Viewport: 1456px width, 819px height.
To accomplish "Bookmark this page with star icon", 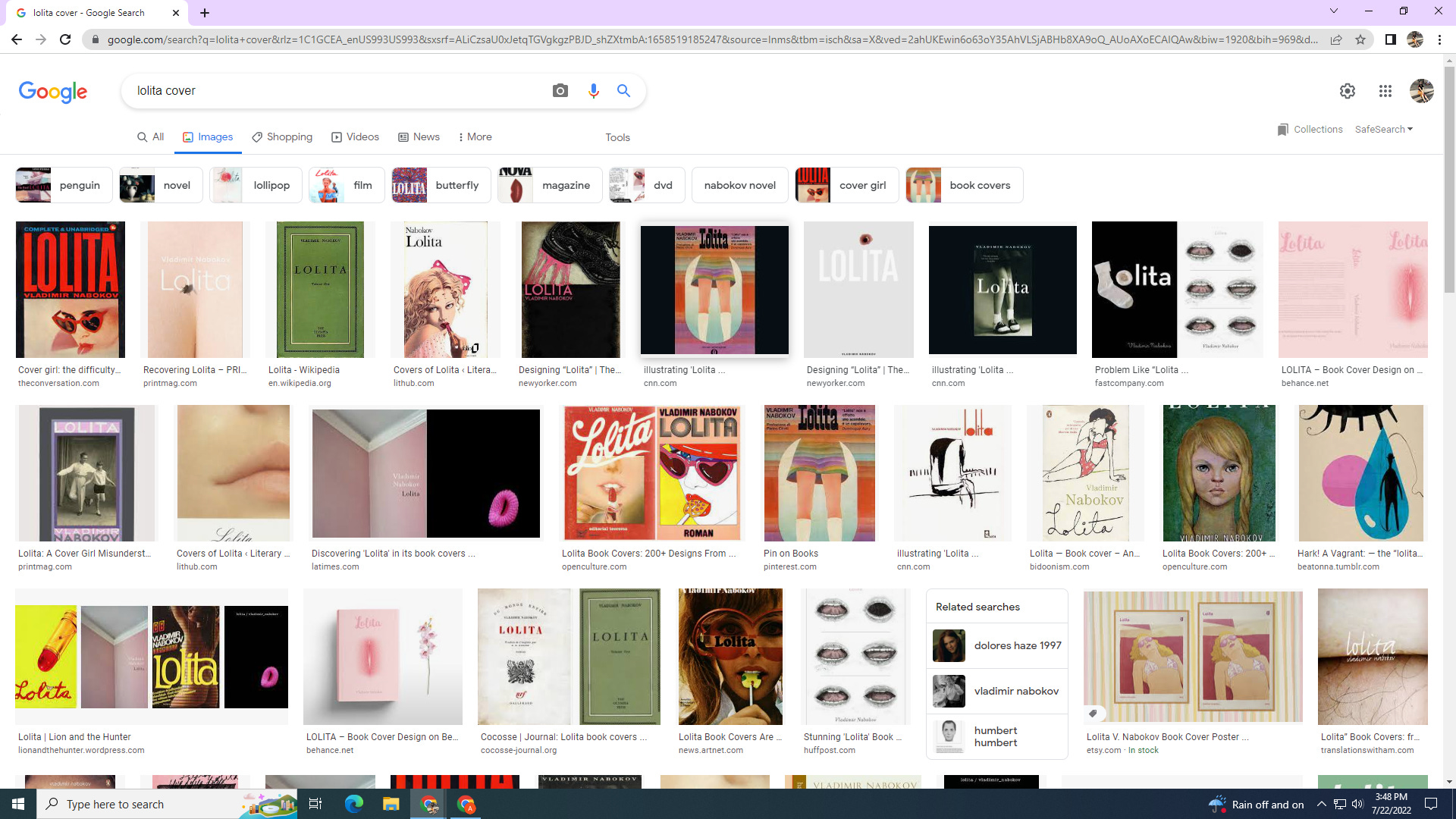I will tap(1360, 39).
